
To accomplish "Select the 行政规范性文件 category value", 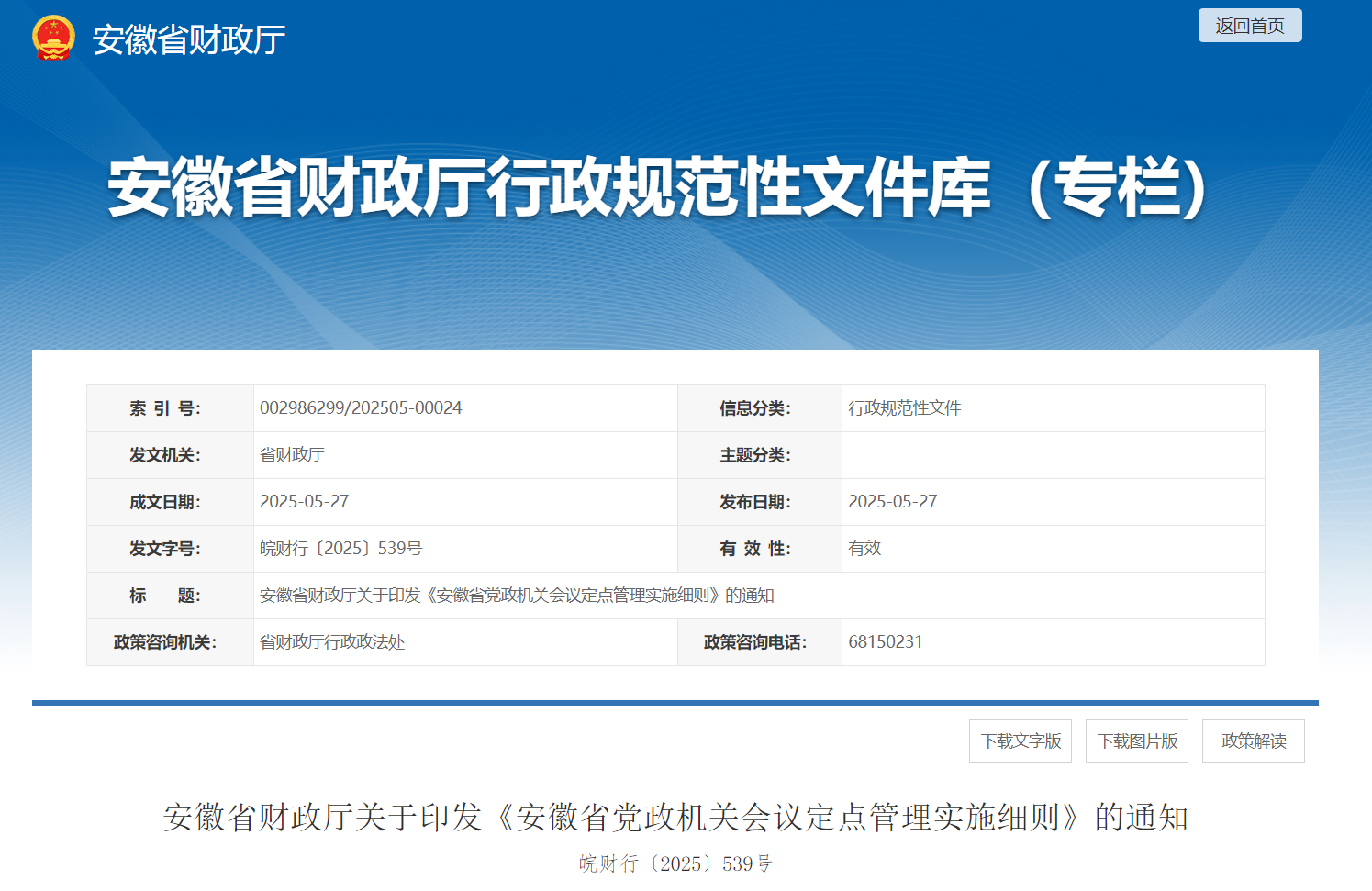I will (905, 408).
